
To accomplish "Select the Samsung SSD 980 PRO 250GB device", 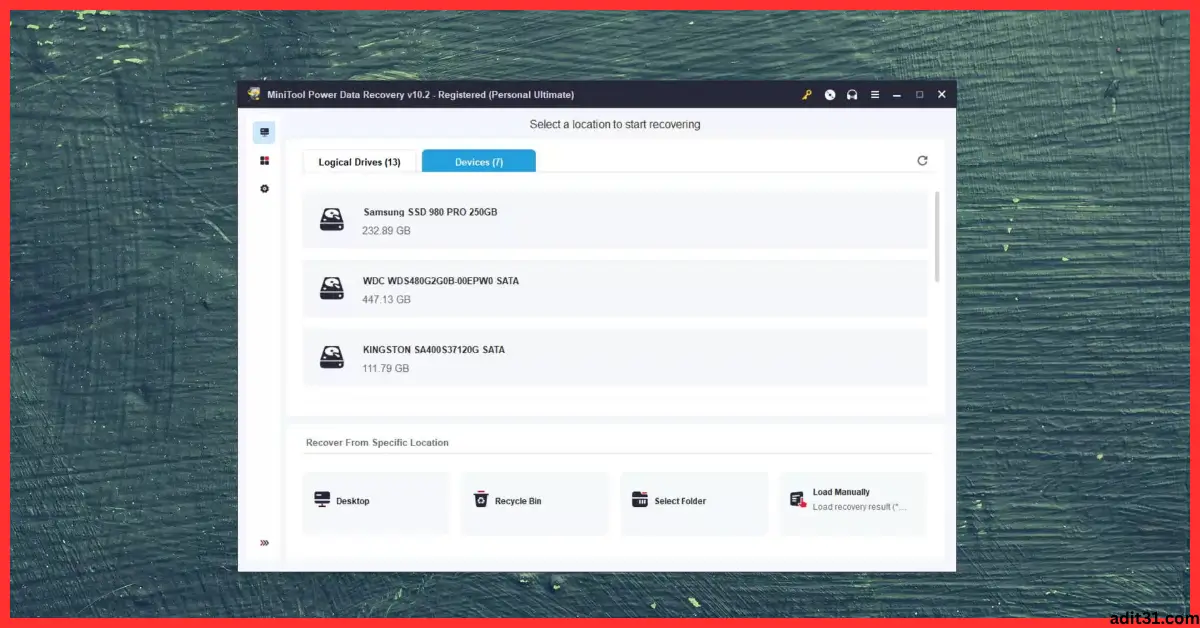I will pyautogui.click(x=615, y=220).
